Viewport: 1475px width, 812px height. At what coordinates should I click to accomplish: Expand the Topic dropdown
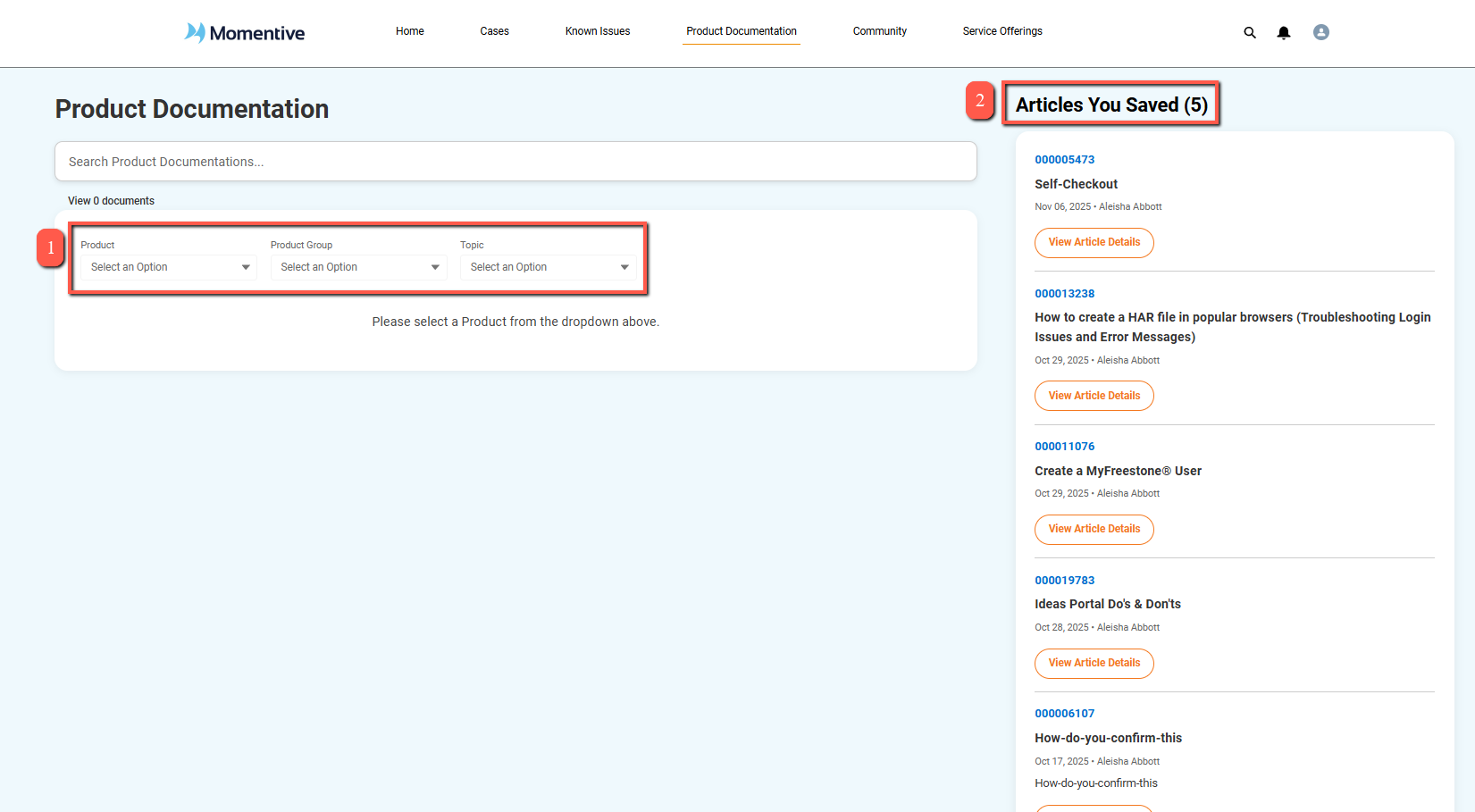tap(549, 267)
